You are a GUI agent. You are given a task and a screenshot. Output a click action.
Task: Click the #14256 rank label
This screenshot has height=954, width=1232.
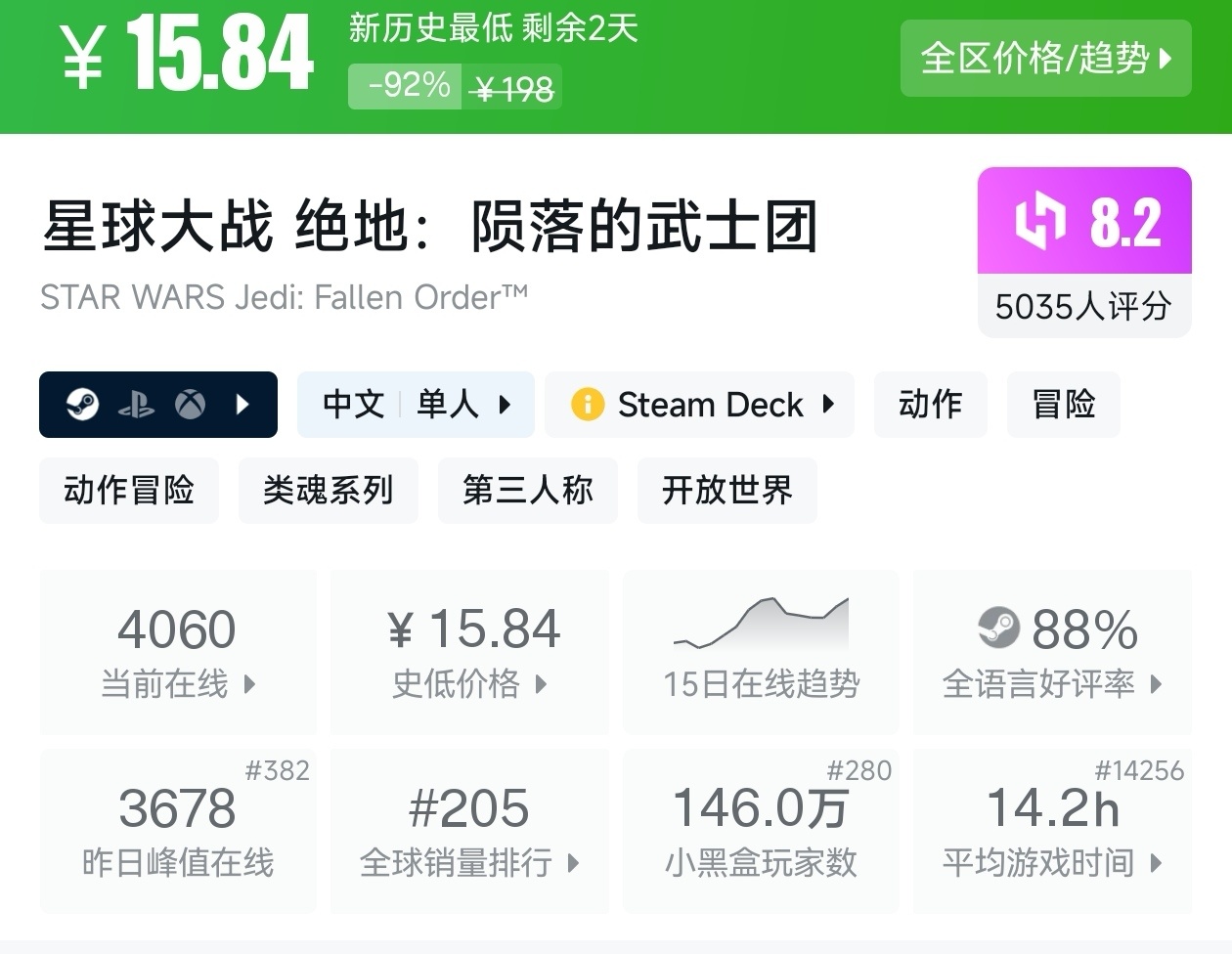(1139, 771)
